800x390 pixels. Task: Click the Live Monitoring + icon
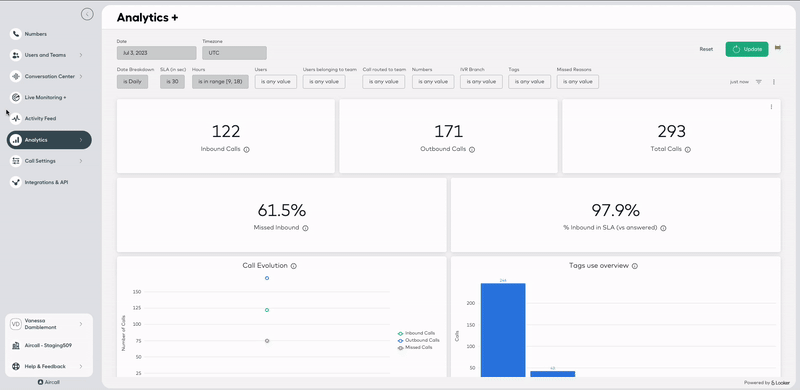[16, 97]
